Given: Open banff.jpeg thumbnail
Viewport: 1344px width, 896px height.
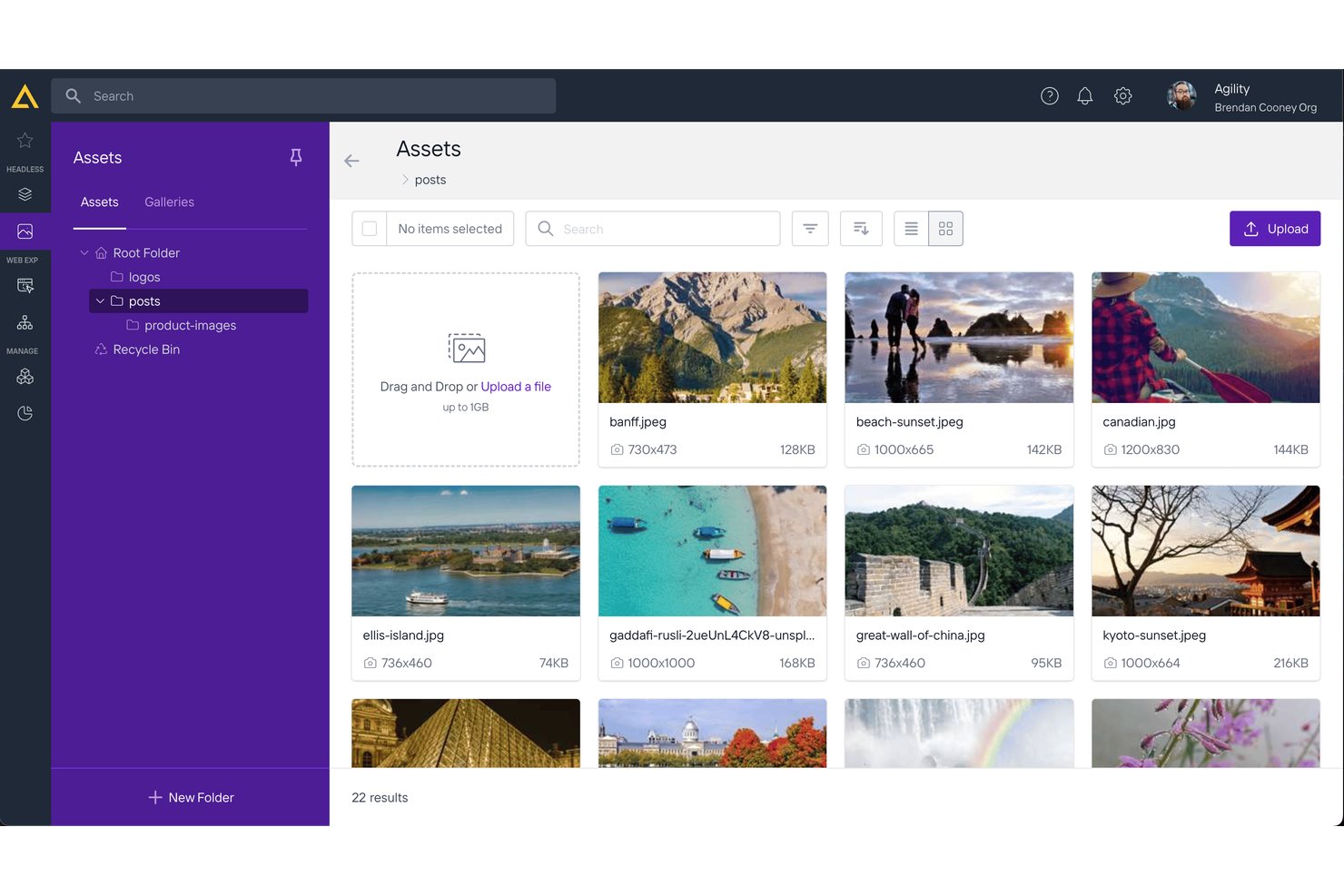Looking at the screenshot, I should tap(713, 338).
